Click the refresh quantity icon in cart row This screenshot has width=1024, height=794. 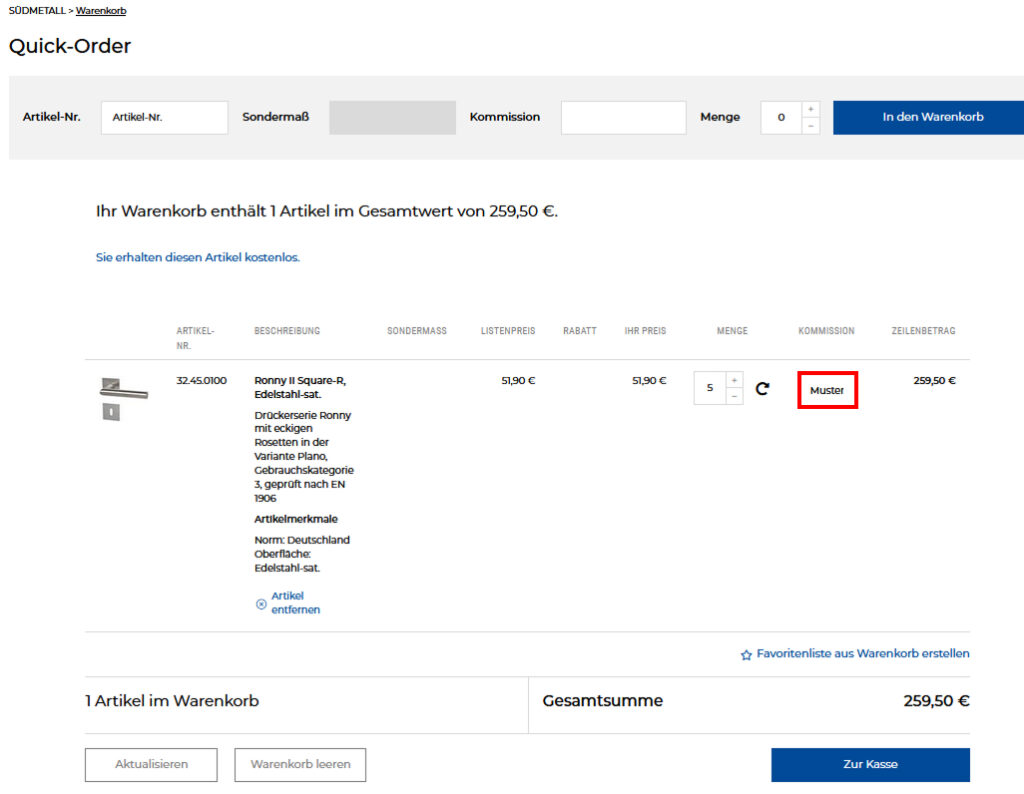(x=762, y=389)
